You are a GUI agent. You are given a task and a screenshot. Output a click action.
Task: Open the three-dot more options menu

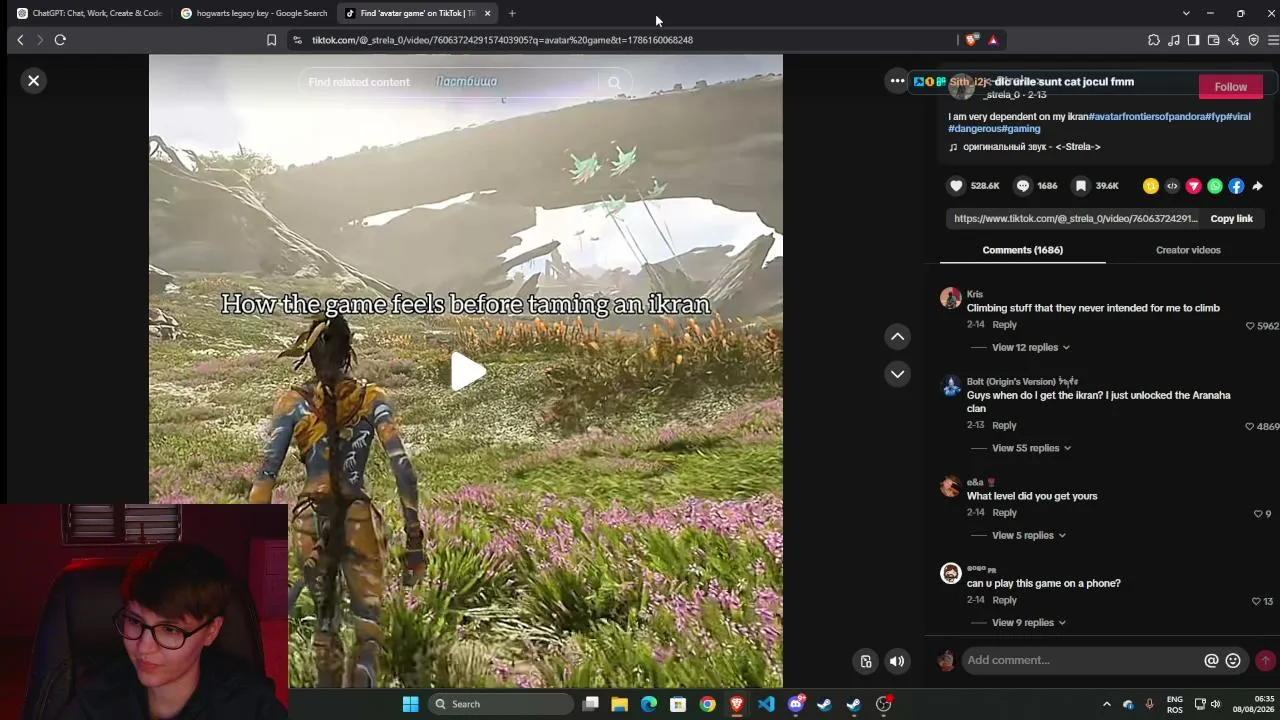pos(897,81)
